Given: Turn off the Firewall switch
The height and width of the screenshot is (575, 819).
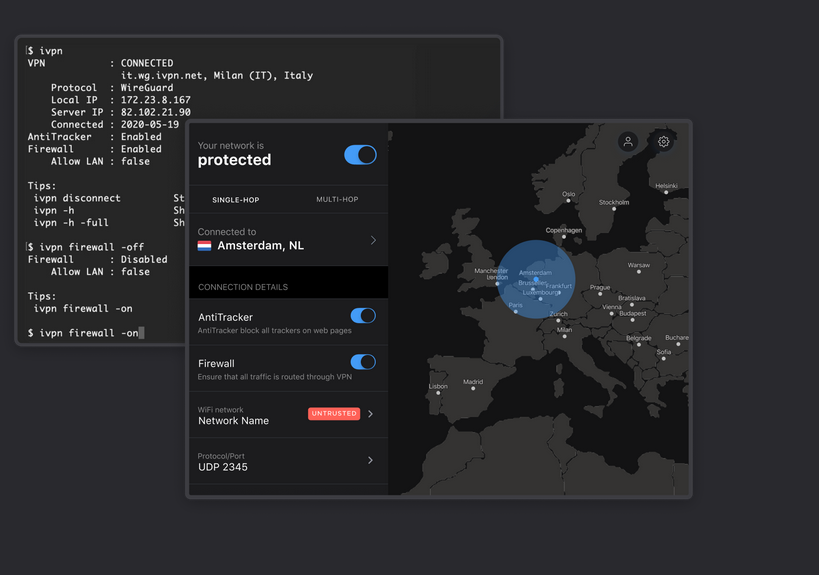Looking at the screenshot, I should pos(363,362).
